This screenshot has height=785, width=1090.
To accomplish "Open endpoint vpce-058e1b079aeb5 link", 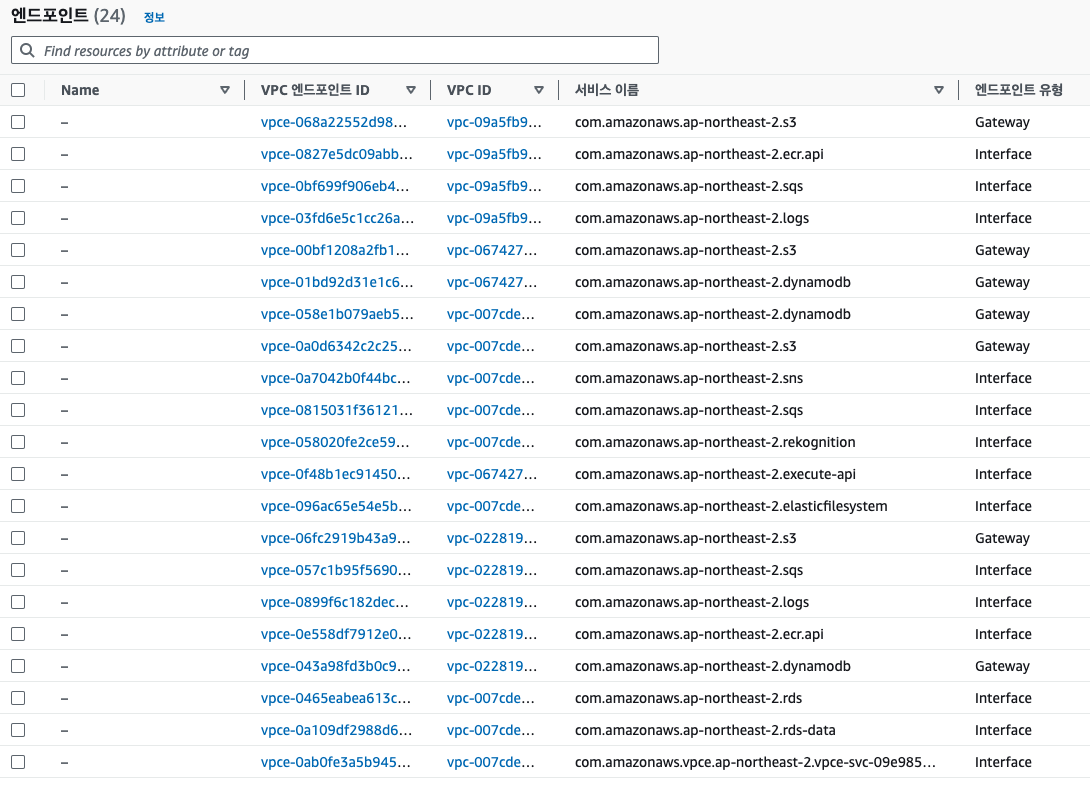I will pyautogui.click(x=336, y=314).
